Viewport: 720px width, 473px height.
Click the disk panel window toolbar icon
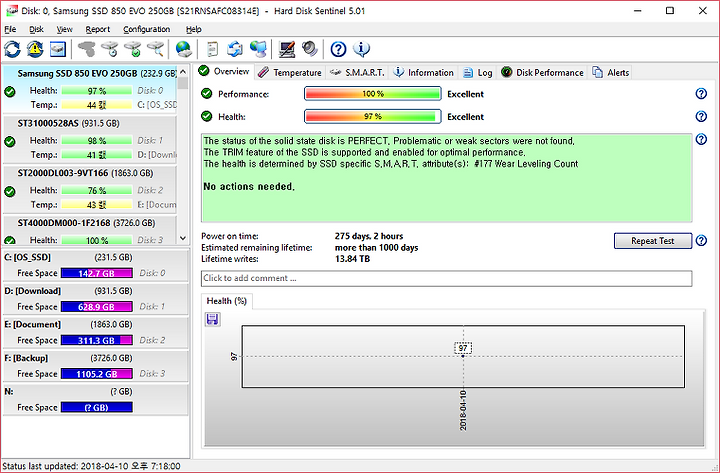tap(57, 49)
